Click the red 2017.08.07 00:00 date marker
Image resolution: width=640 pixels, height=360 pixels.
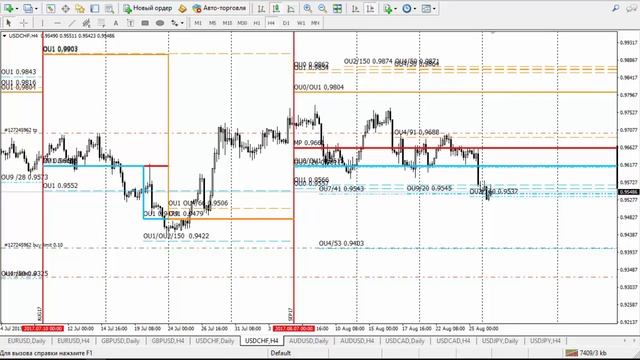294,329
